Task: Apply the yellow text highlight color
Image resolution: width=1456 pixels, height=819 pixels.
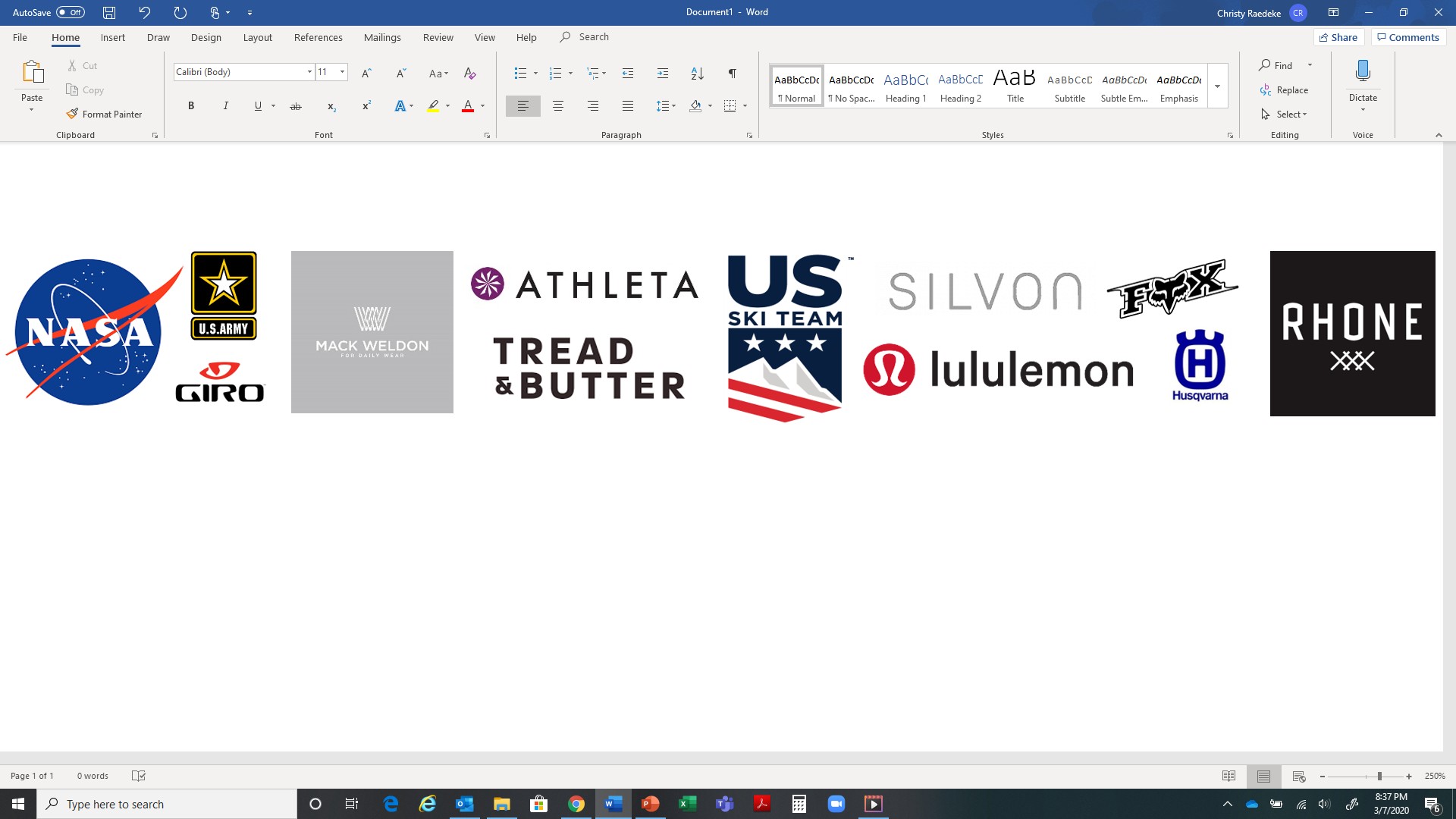Action: coord(433,106)
